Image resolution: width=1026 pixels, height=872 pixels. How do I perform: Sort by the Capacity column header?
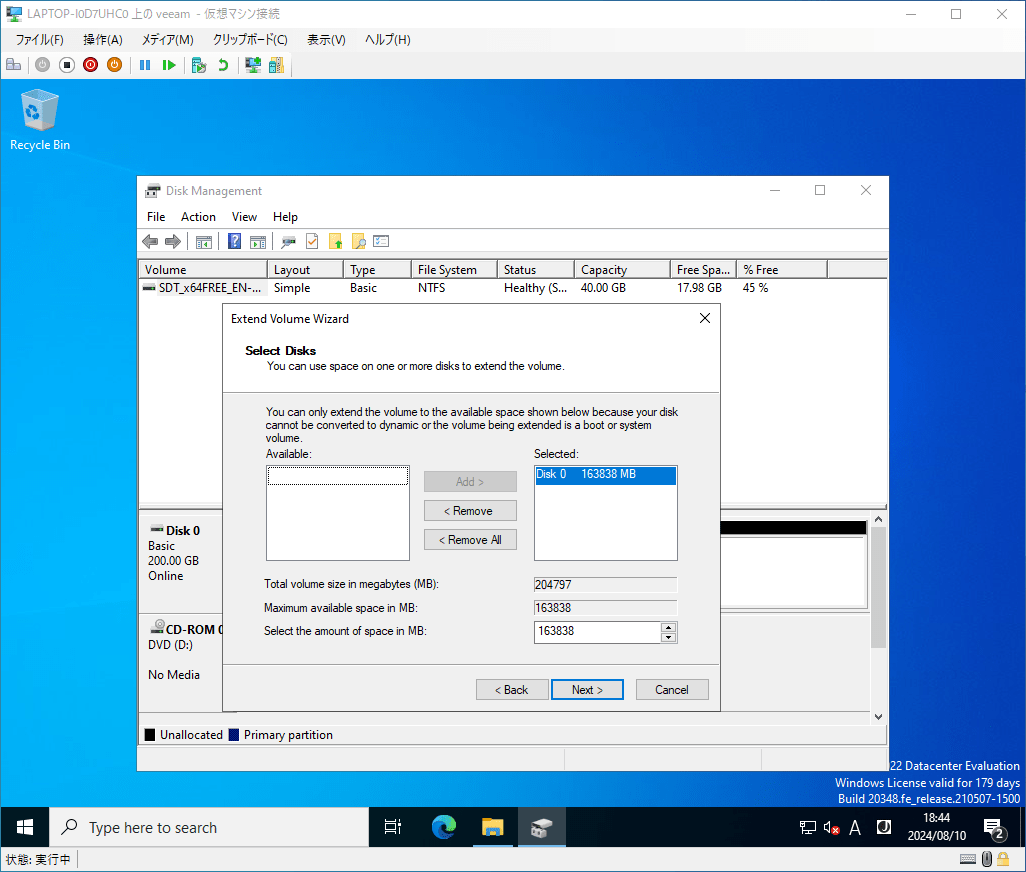tap(622, 270)
